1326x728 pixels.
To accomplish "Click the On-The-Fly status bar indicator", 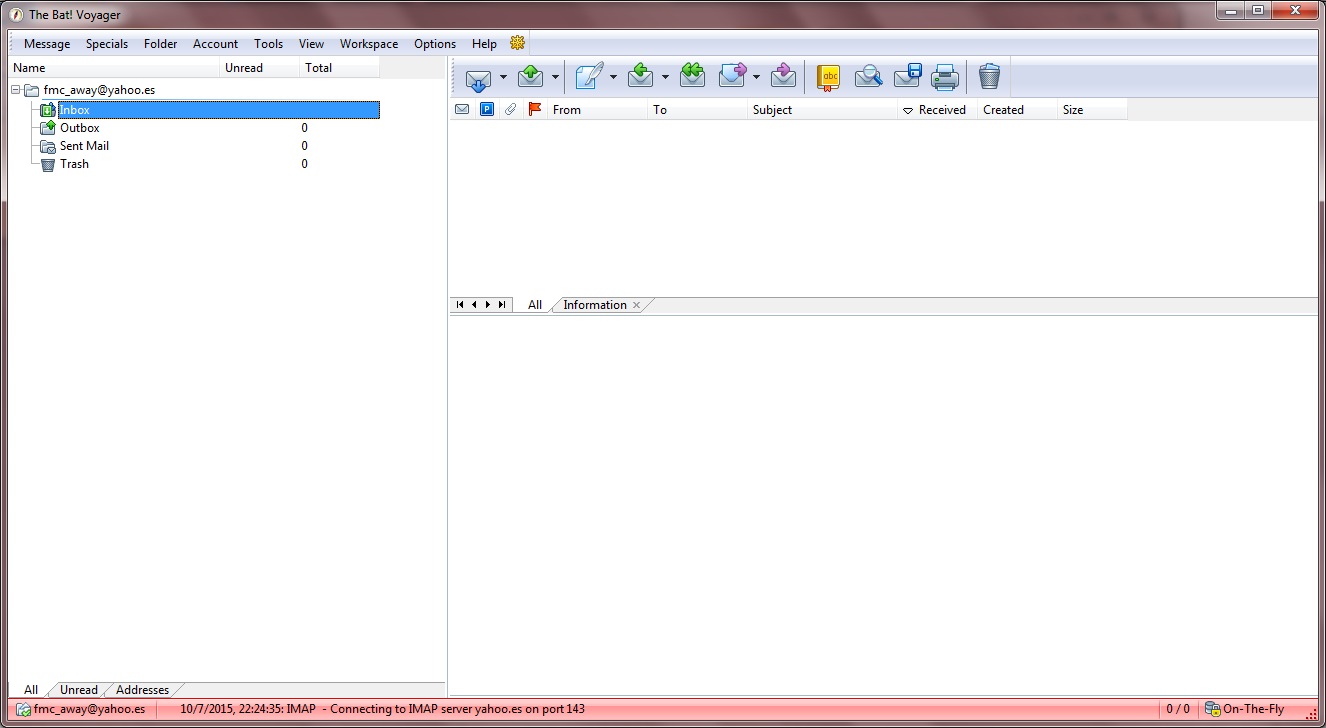I will (x=1245, y=709).
